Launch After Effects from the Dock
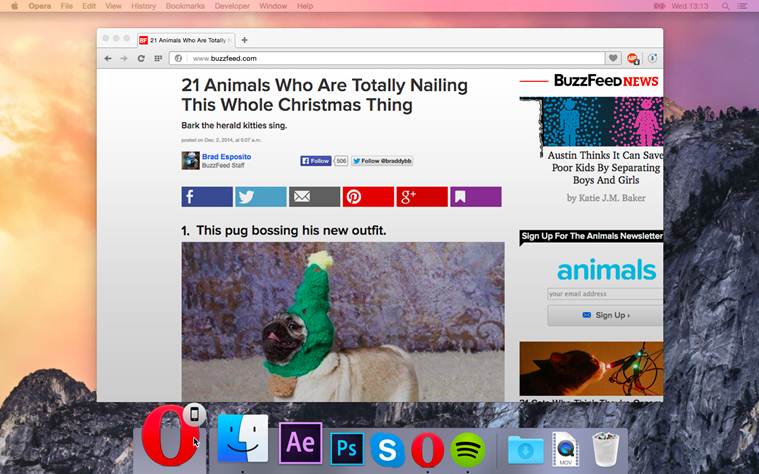Viewport: 759px width, 474px height. 300,443
